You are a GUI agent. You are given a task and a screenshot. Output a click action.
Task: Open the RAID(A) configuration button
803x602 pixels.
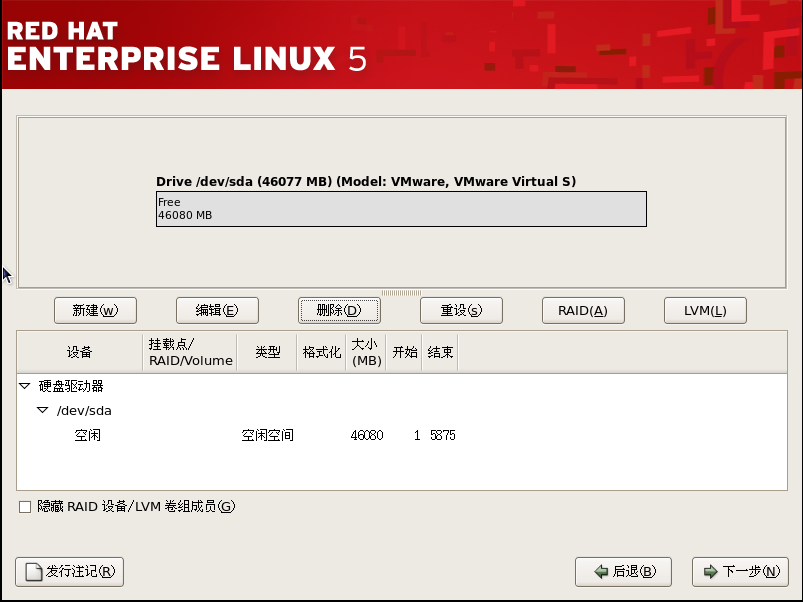pyautogui.click(x=583, y=310)
